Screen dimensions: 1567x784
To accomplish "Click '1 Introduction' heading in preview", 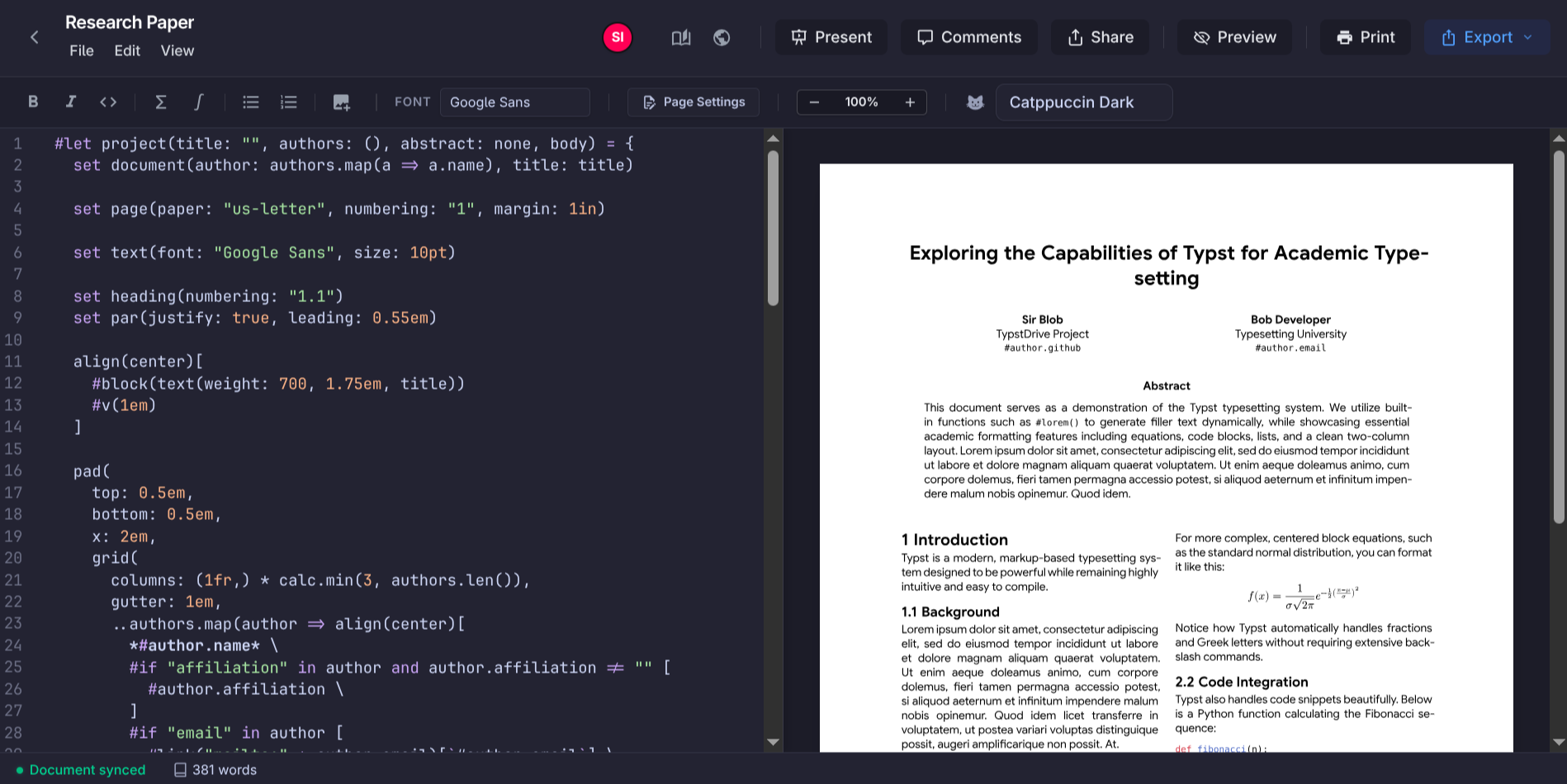I will point(954,540).
